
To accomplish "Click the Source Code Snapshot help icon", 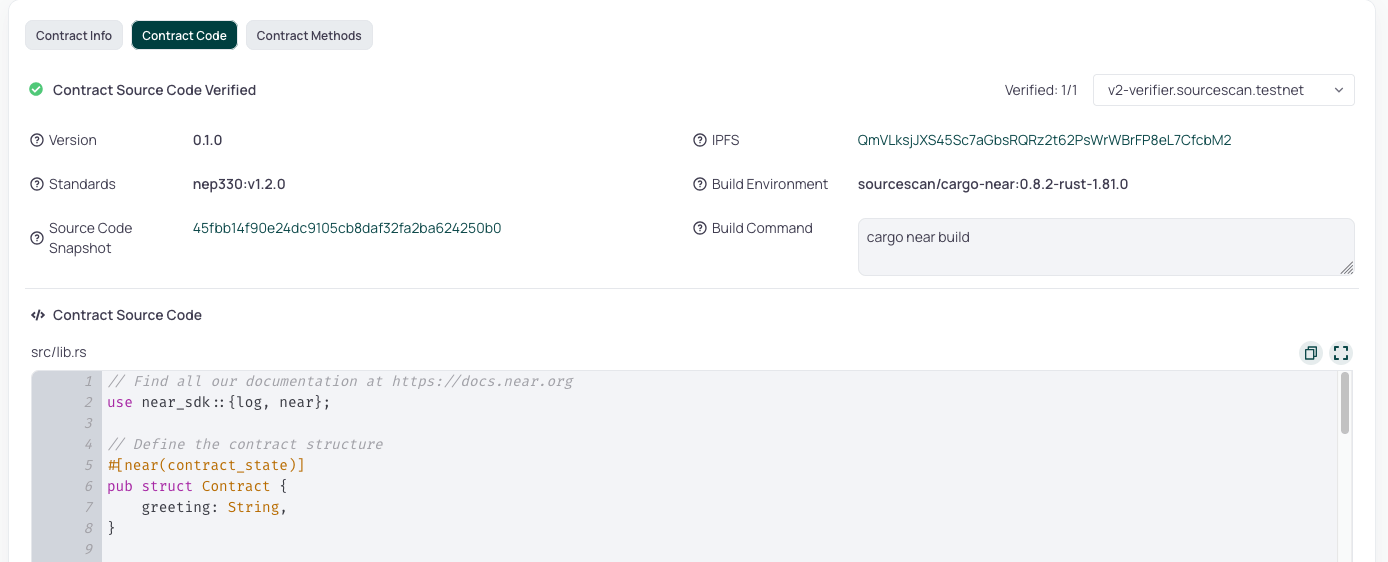I will [37, 238].
